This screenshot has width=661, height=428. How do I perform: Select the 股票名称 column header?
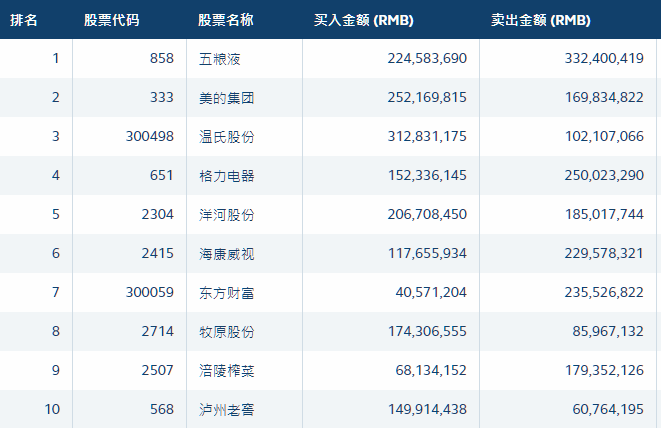coord(225,20)
